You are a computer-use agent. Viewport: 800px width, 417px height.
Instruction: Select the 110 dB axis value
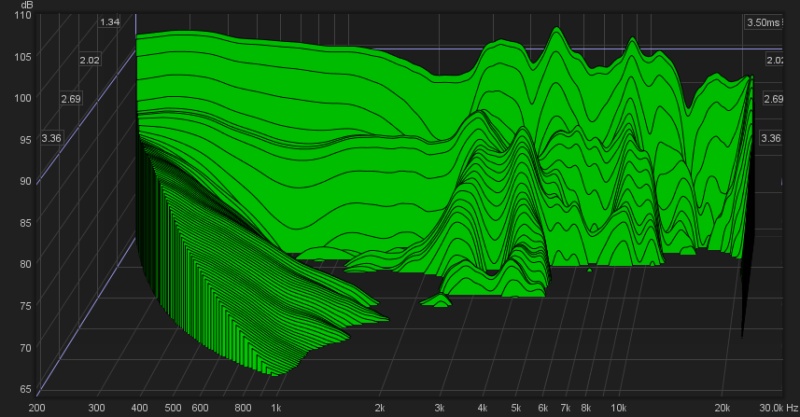click(x=22, y=15)
